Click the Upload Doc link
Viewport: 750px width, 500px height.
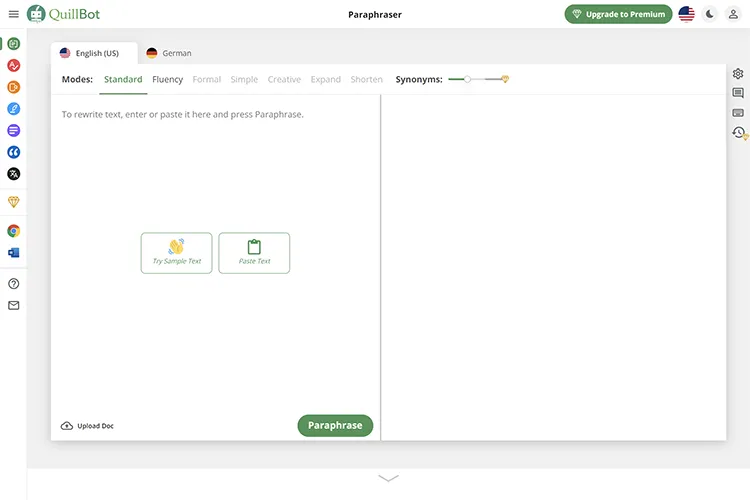tap(87, 426)
